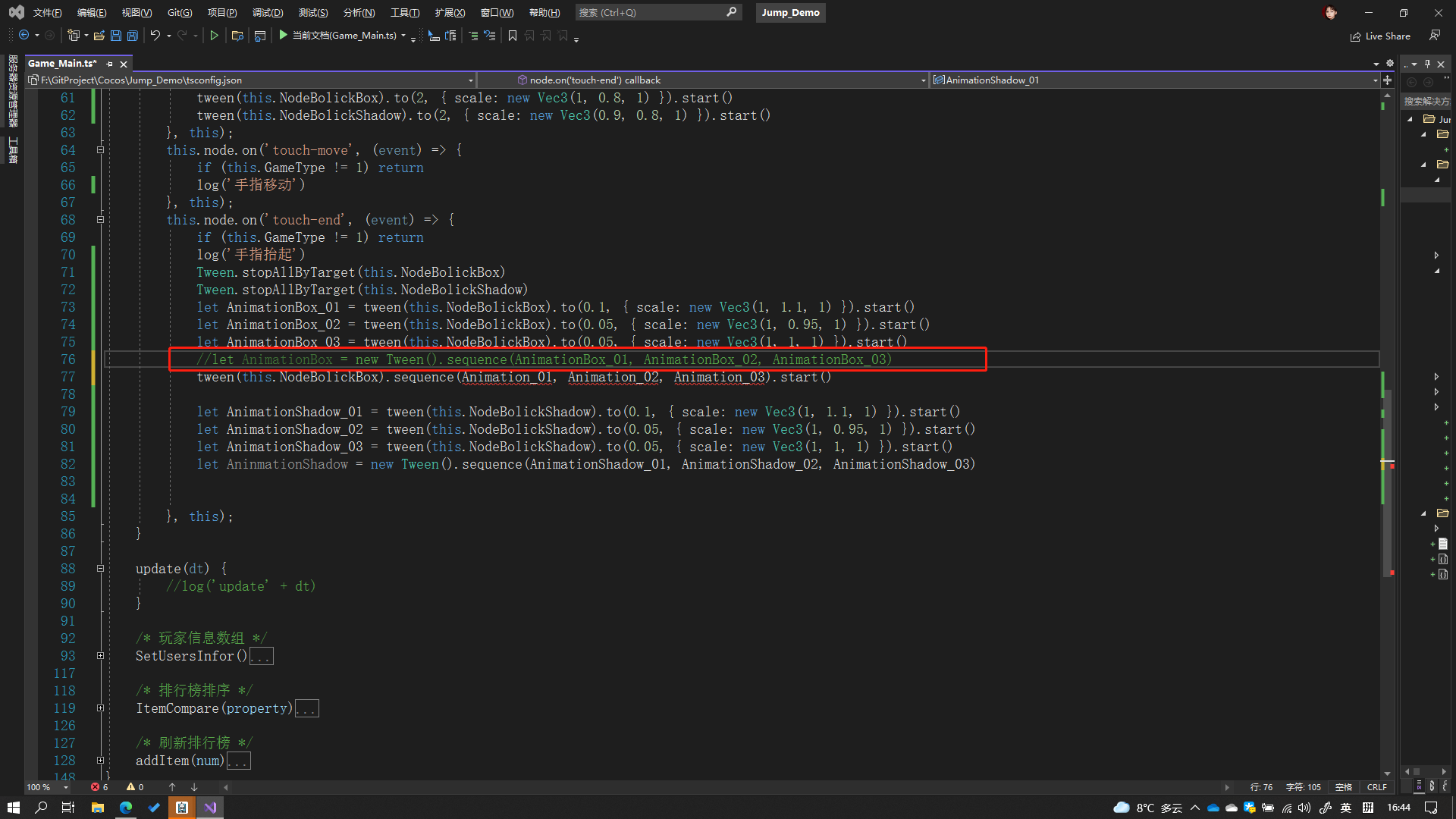Viewport: 1456px width, 819px height.
Task: Toggle bookmark on current line
Action: click(513, 36)
